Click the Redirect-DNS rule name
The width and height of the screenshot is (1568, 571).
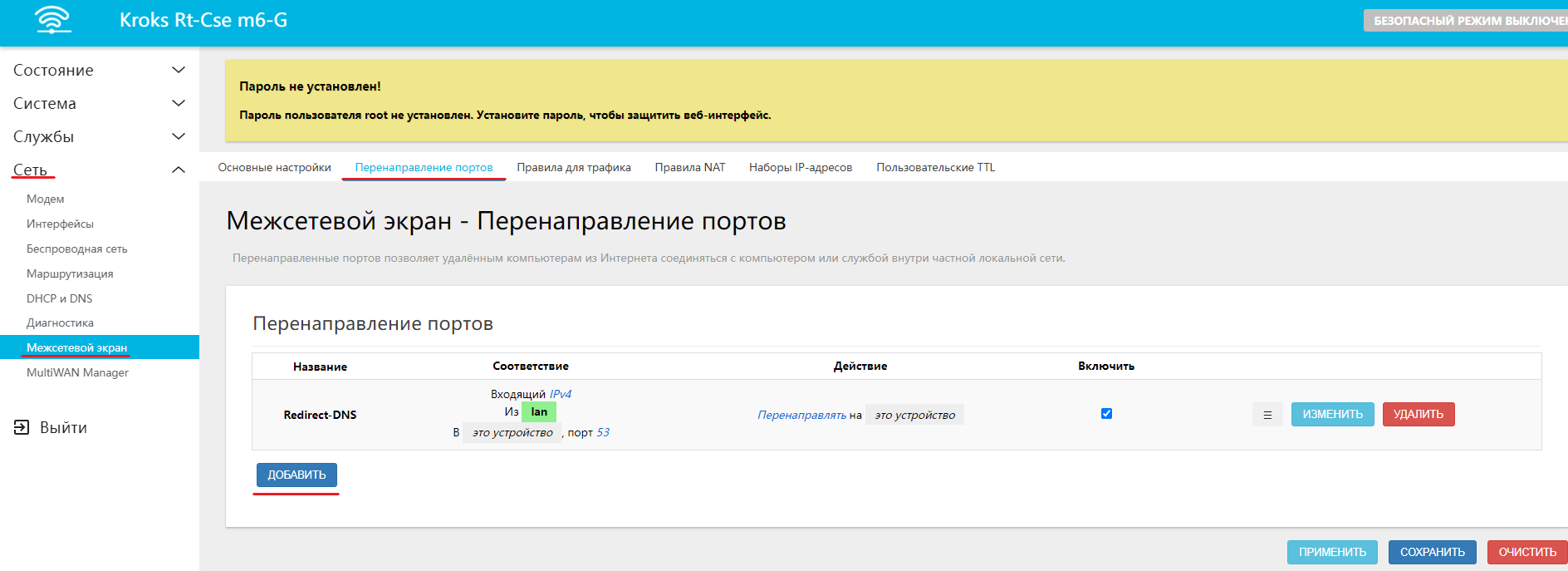pos(320,415)
